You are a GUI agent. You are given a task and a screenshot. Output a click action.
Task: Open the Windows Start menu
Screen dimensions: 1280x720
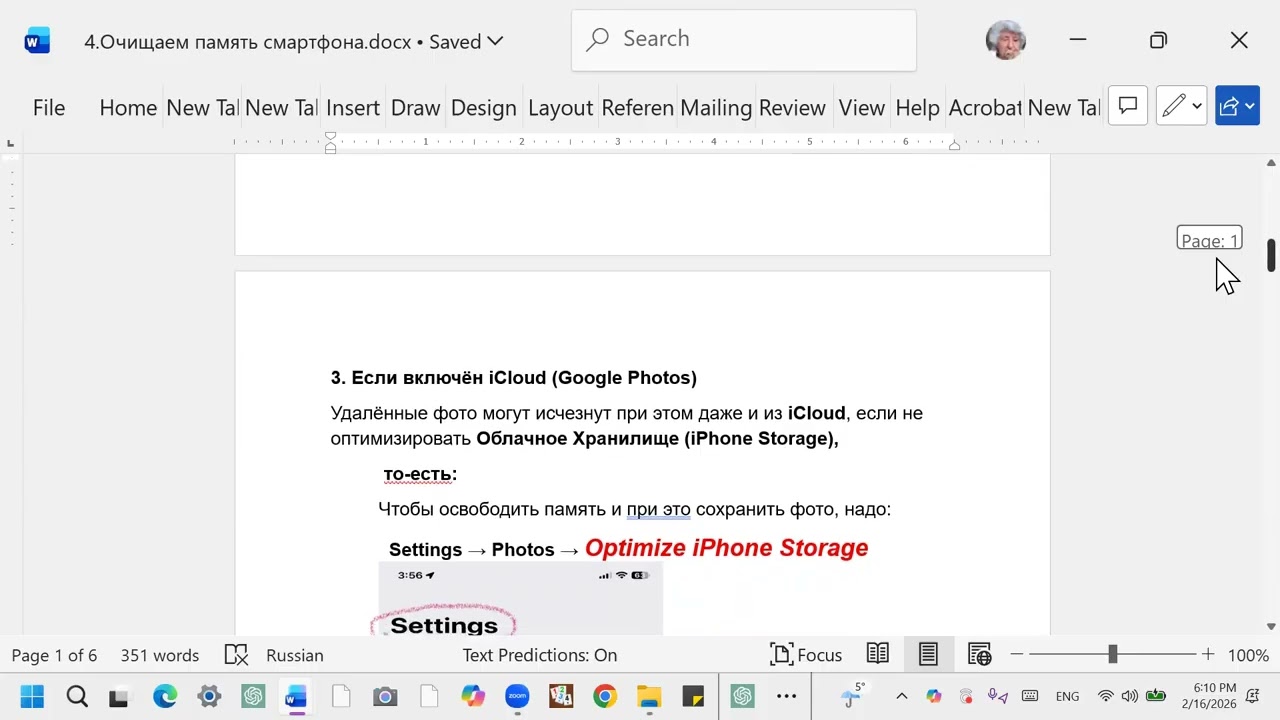point(32,696)
